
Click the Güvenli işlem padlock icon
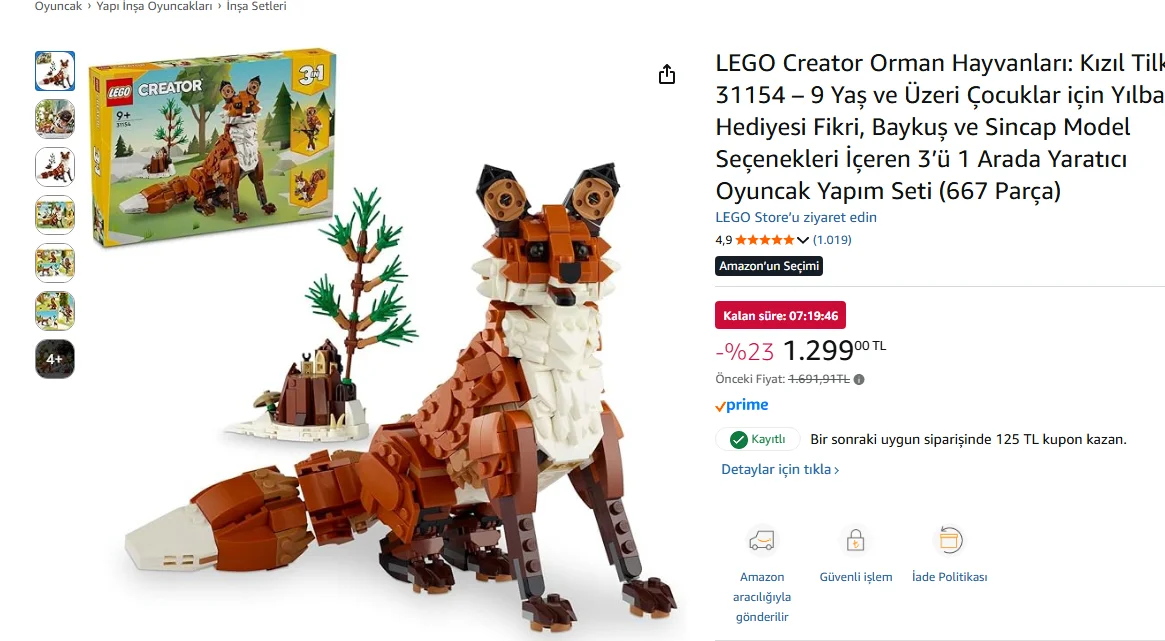click(855, 540)
